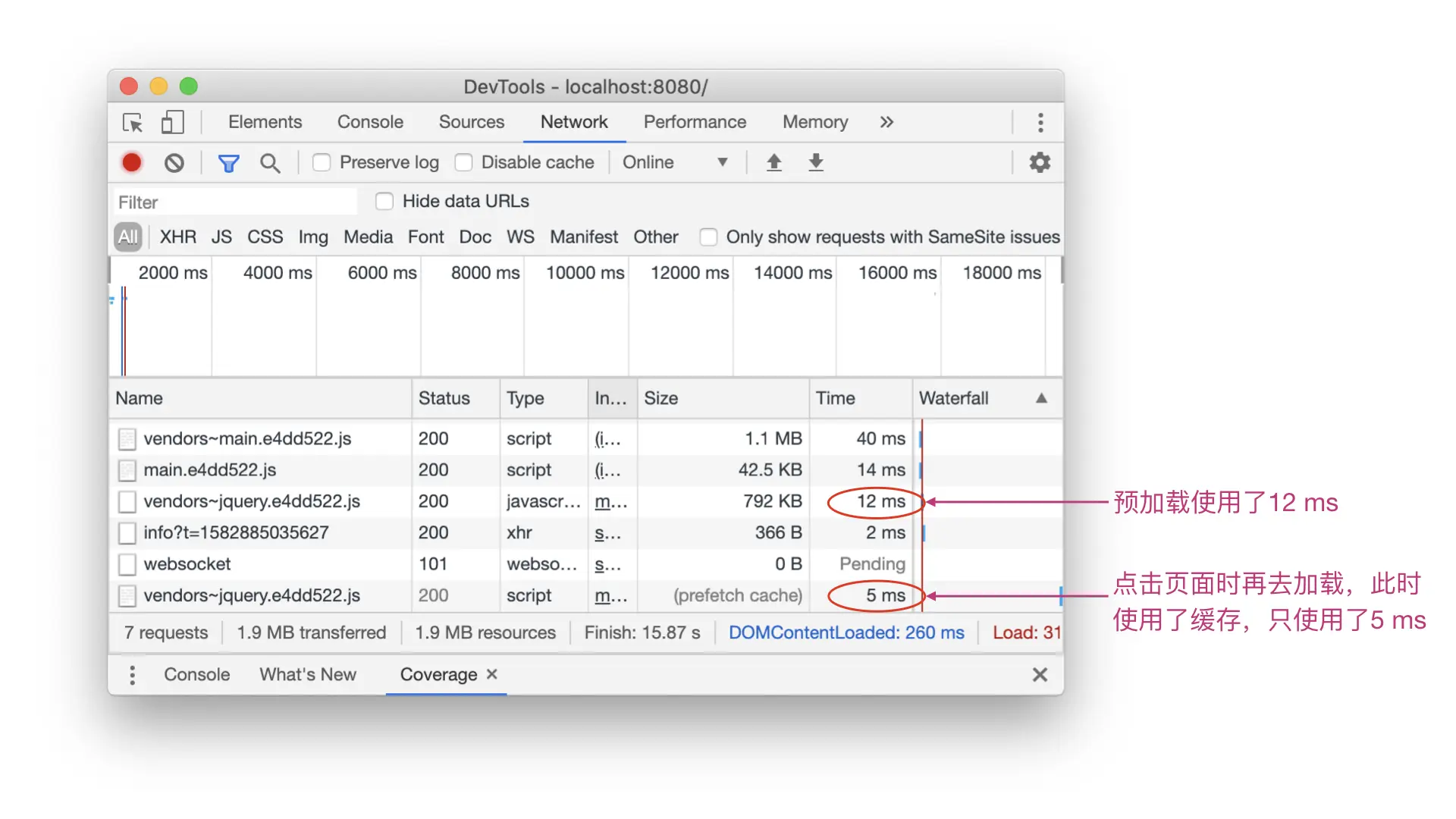Click the Filter text input field
Viewport: 1456px width, 819px height.
point(235,202)
